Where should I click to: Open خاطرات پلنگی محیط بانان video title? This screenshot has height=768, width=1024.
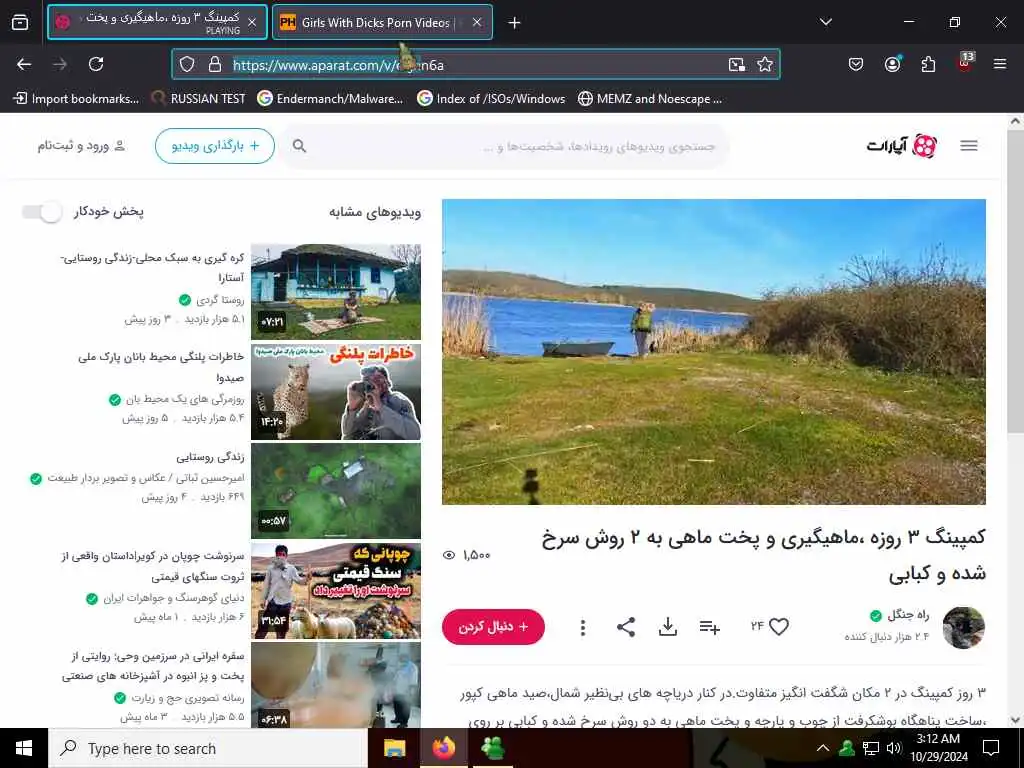point(161,367)
